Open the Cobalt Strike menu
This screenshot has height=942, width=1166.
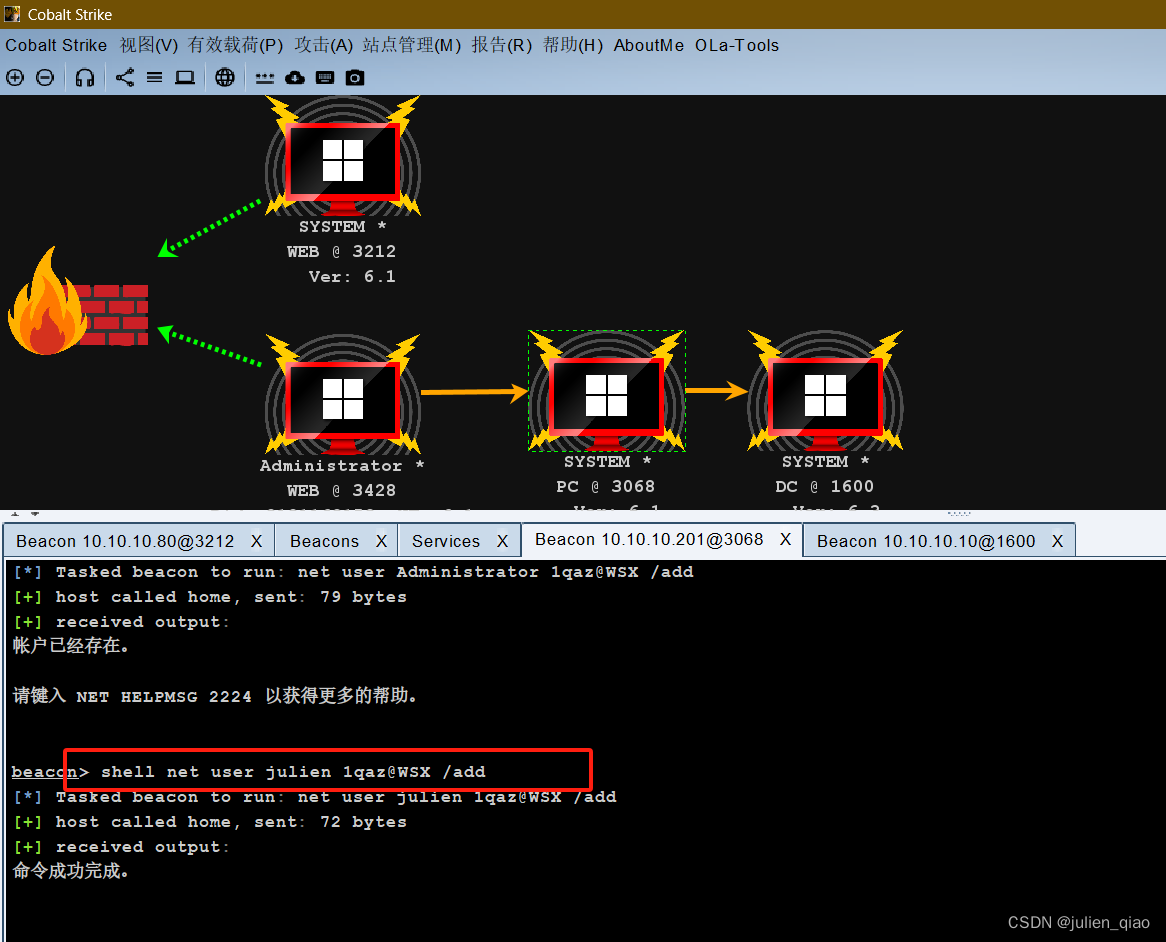[x=56, y=45]
